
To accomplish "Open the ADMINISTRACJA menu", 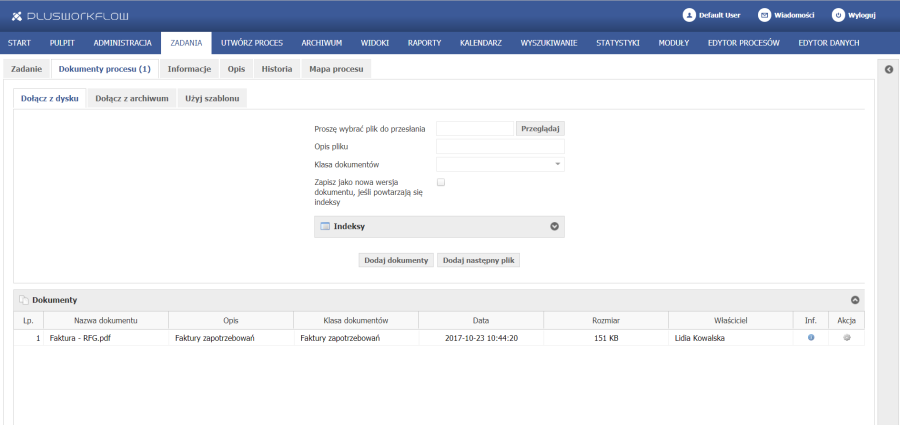I will coord(122,43).
